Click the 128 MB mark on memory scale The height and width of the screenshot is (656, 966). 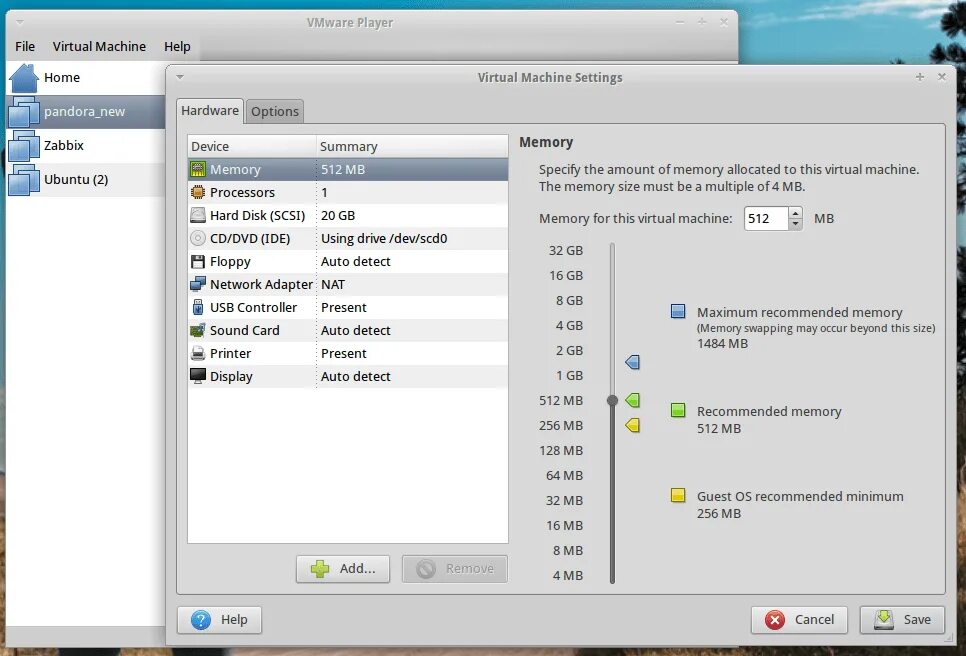coord(561,450)
